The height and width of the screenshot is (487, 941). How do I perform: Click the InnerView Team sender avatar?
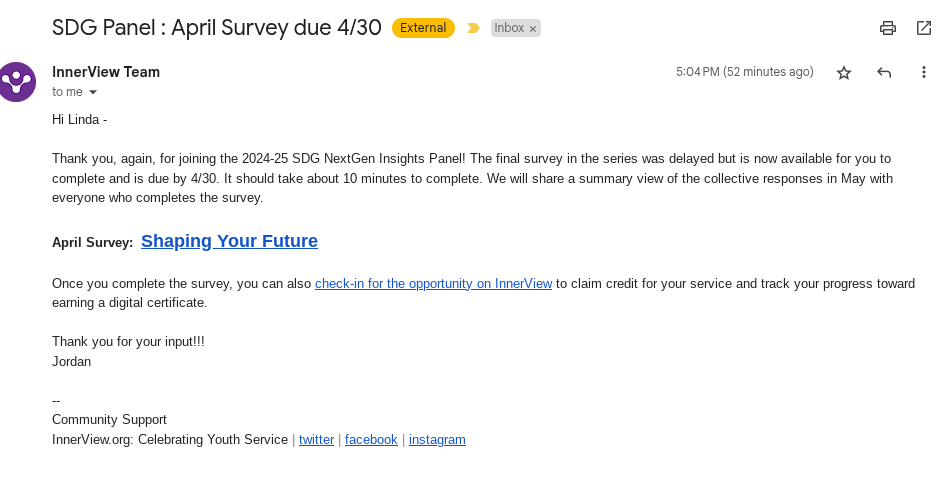pos(18,81)
